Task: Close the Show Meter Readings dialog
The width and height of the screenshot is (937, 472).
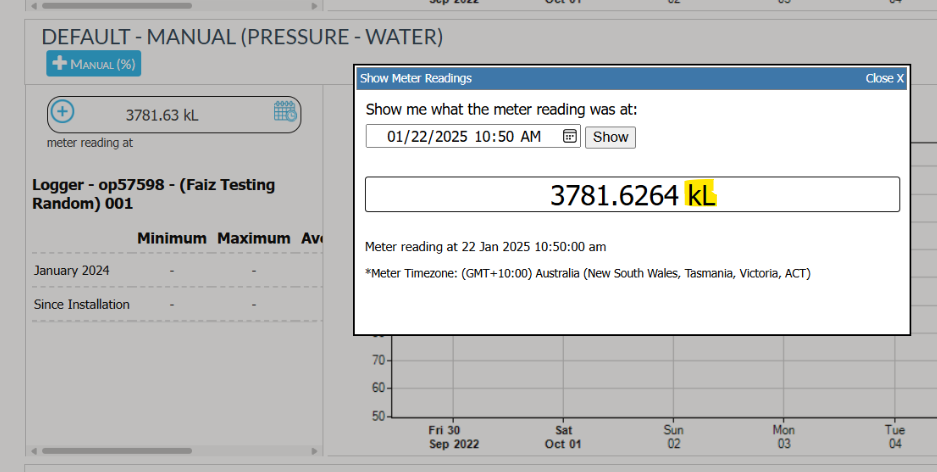Action: 884,78
